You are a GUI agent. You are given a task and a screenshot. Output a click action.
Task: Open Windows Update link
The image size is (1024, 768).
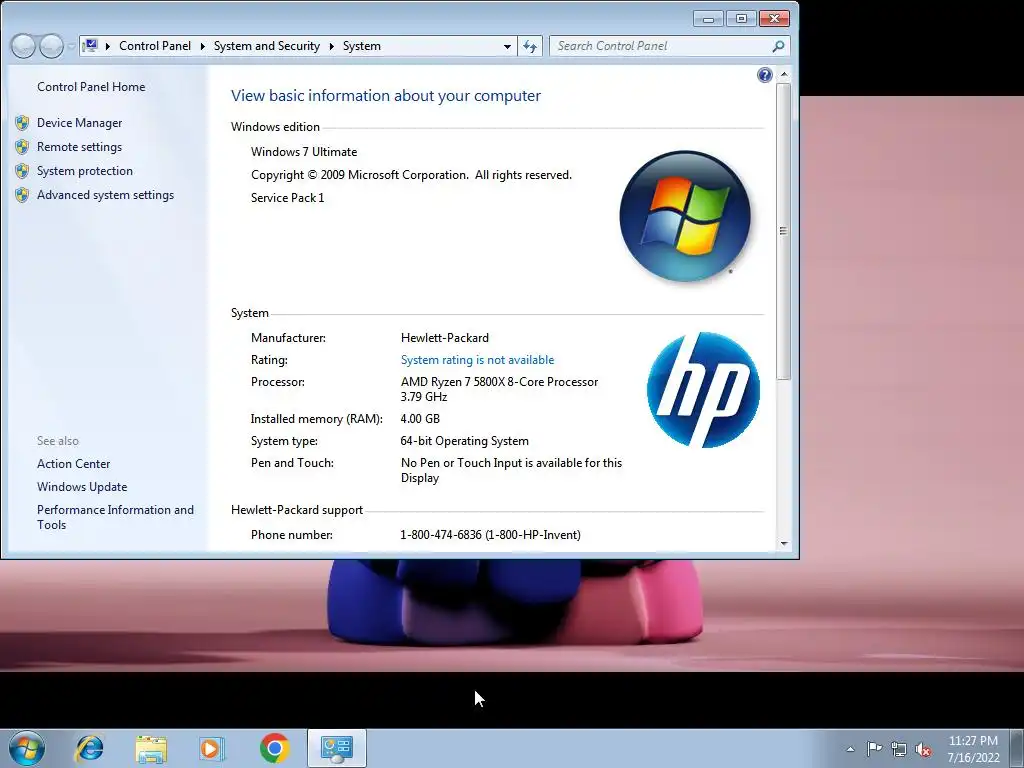[x=82, y=487]
